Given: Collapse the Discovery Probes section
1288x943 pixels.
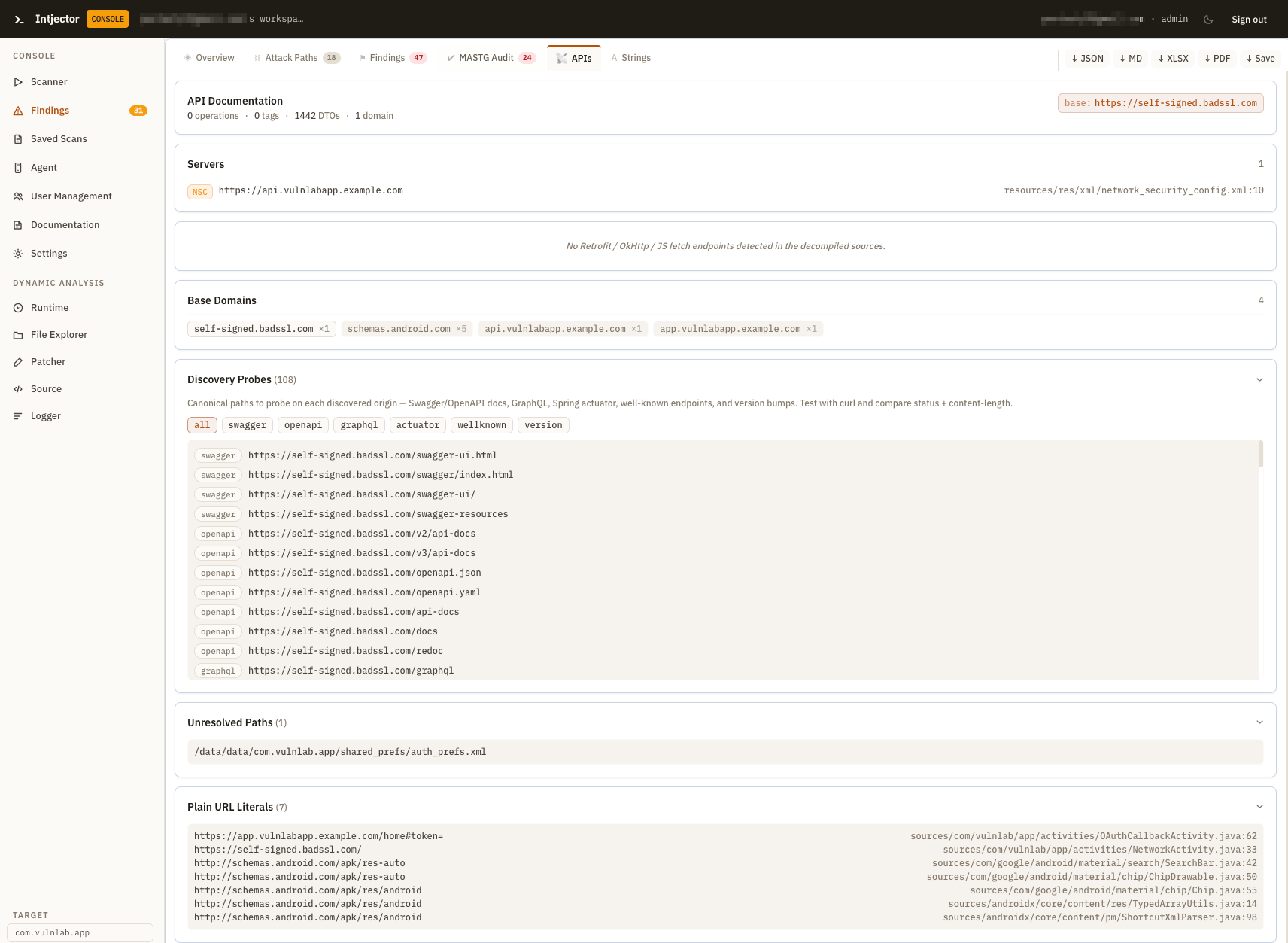Looking at the screenshot, I should click(x=1259, y=380).
